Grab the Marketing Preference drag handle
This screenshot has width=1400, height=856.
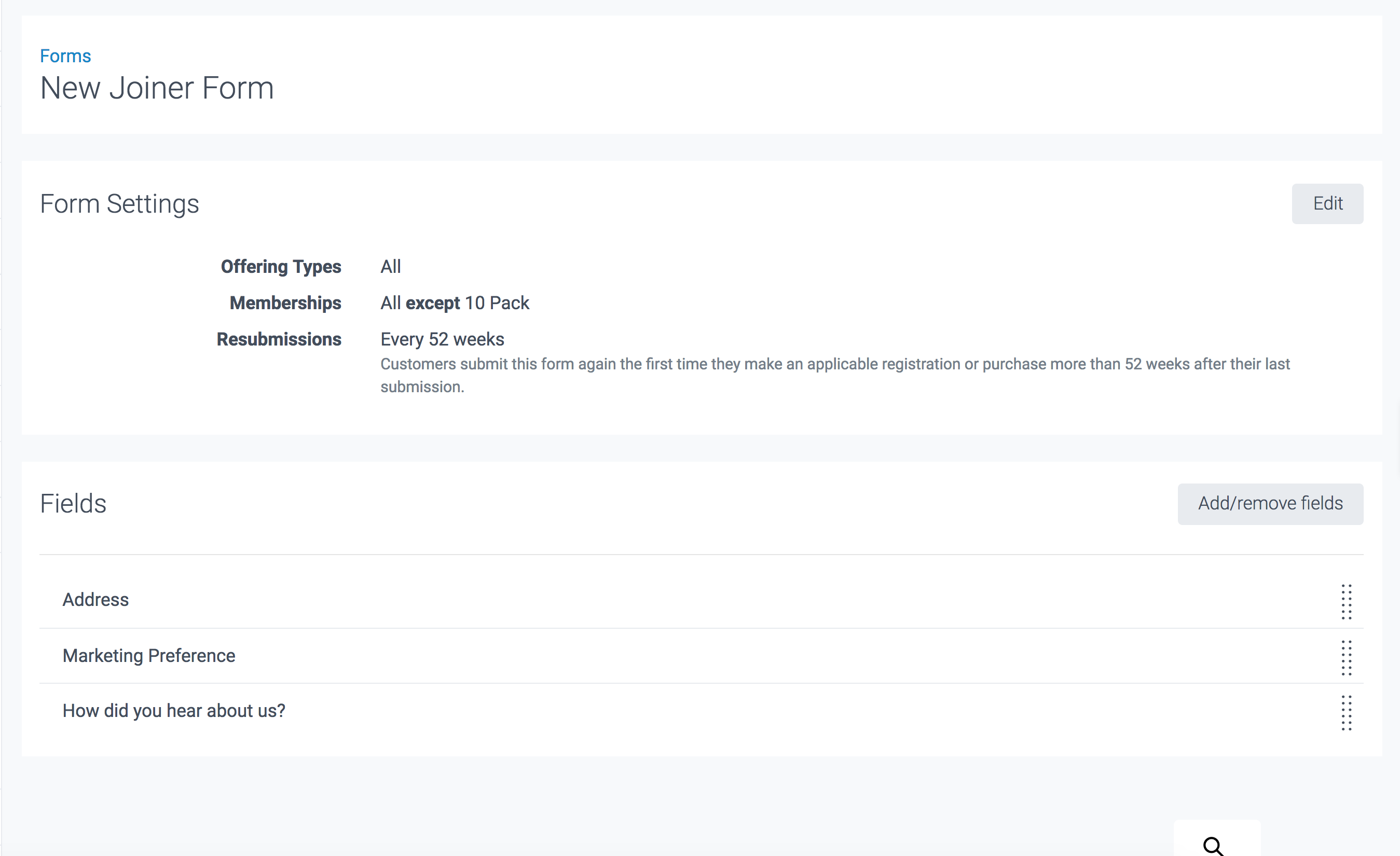(1346, 657)
